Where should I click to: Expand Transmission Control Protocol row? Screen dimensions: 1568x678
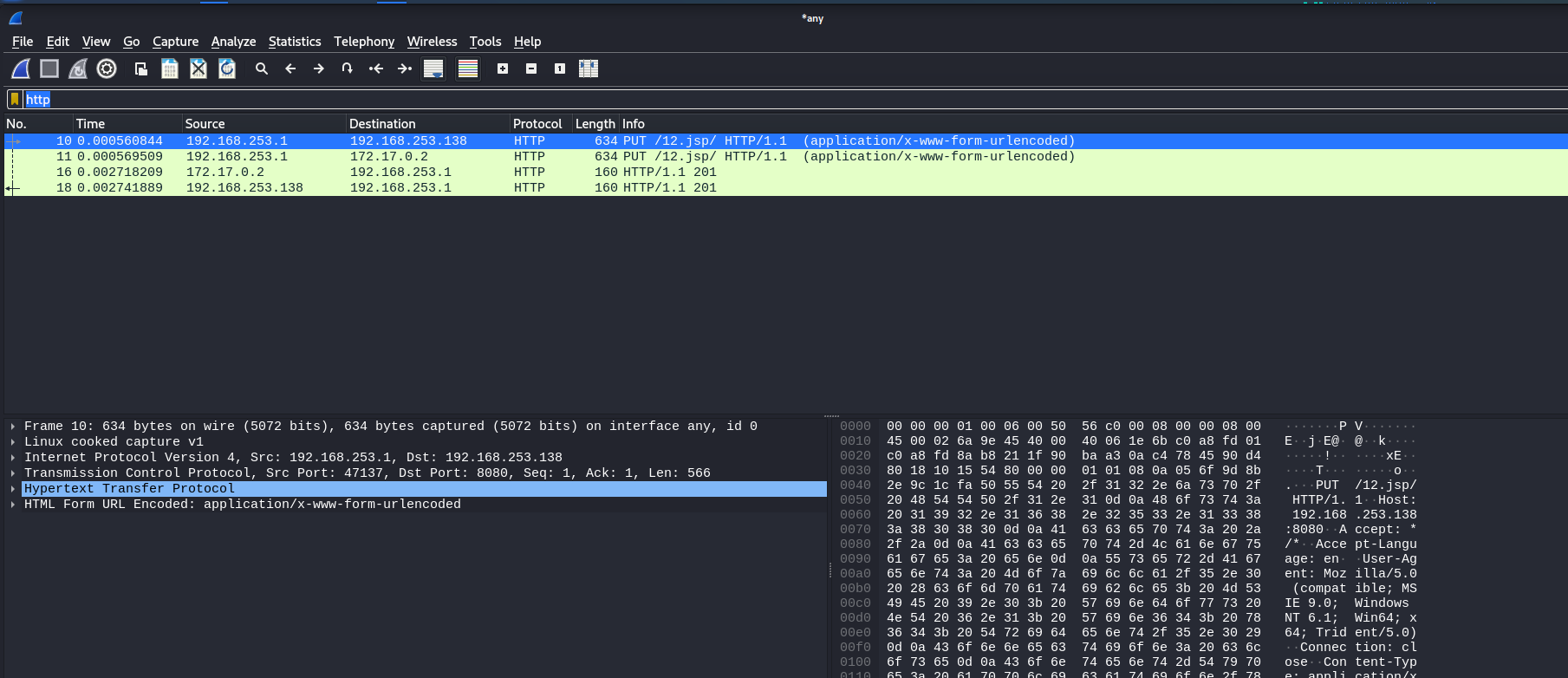pyautogui.click(x=13, y=473)
